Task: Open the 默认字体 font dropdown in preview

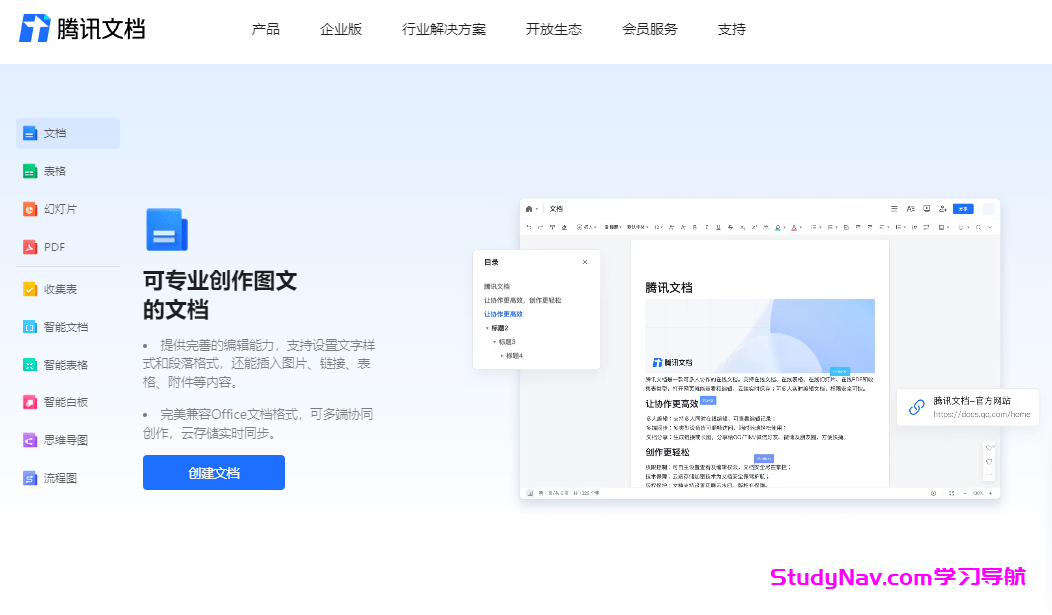Action: 637,227
